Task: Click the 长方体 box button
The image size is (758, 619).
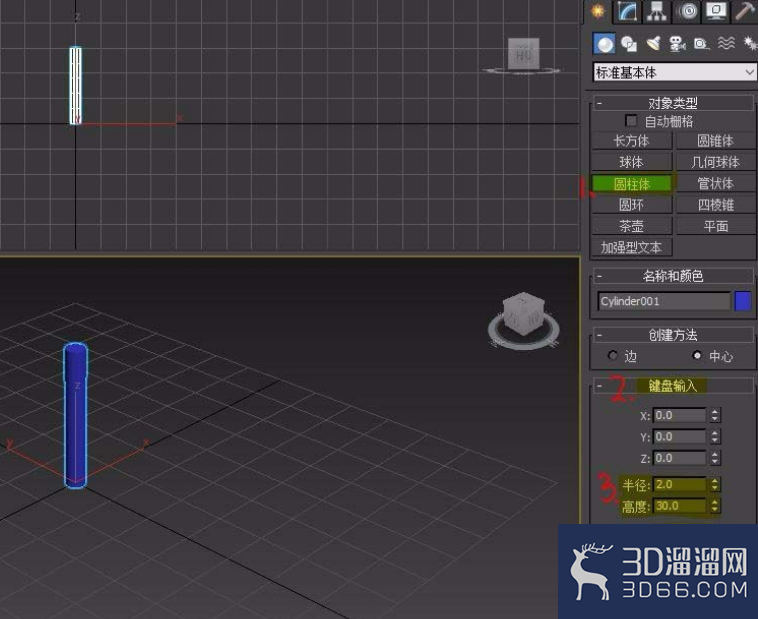Action: pos(631,141)
